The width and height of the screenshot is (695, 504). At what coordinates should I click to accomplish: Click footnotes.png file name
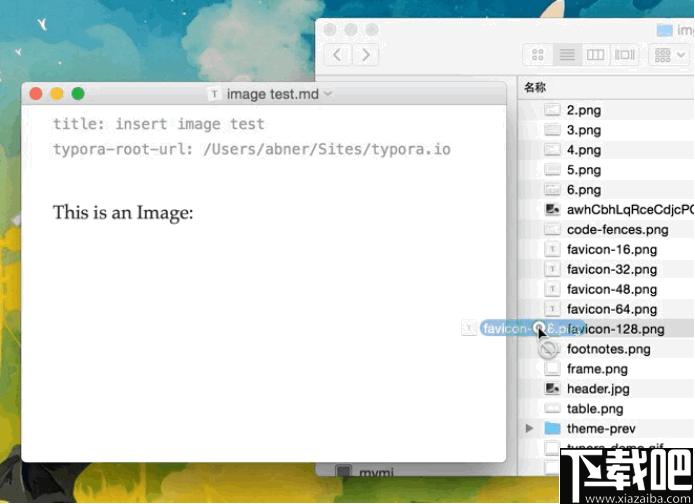point(609,349)
